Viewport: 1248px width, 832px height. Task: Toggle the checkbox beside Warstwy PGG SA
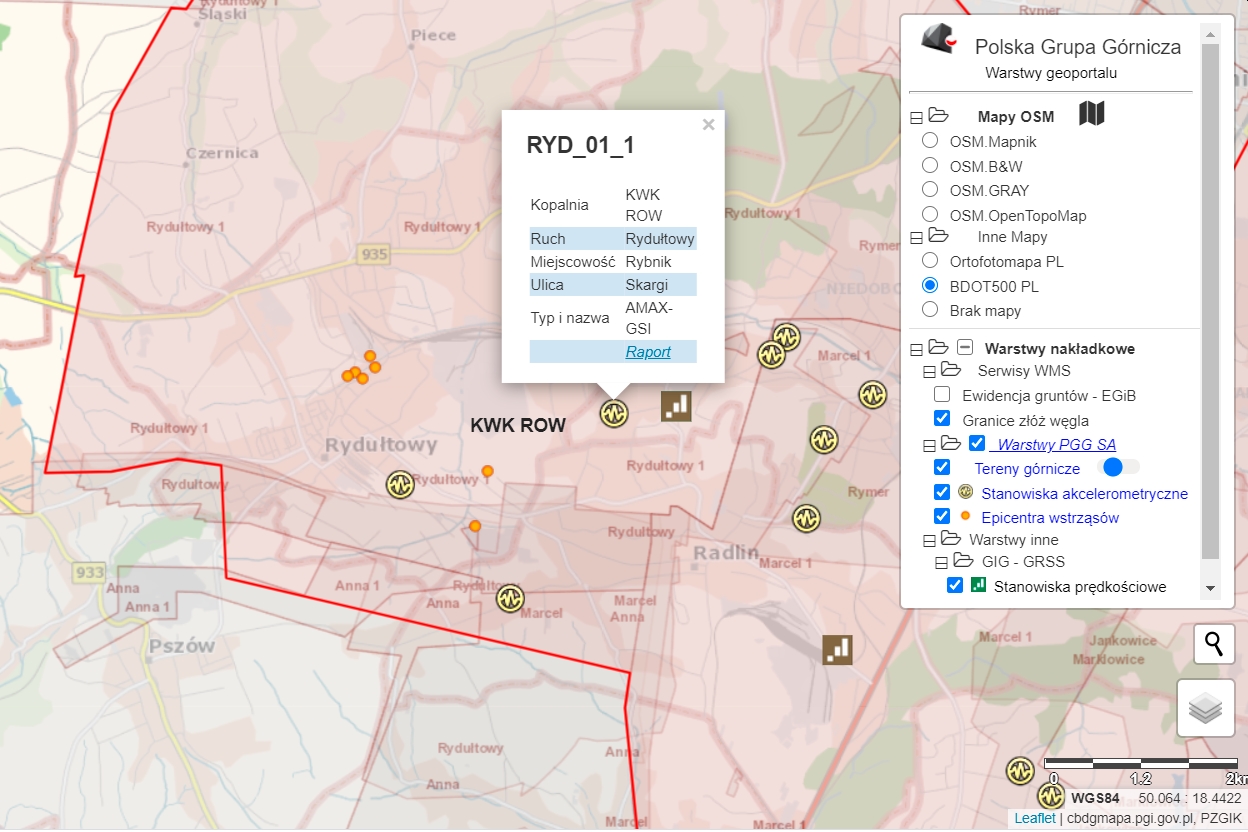tap(977, 443)
